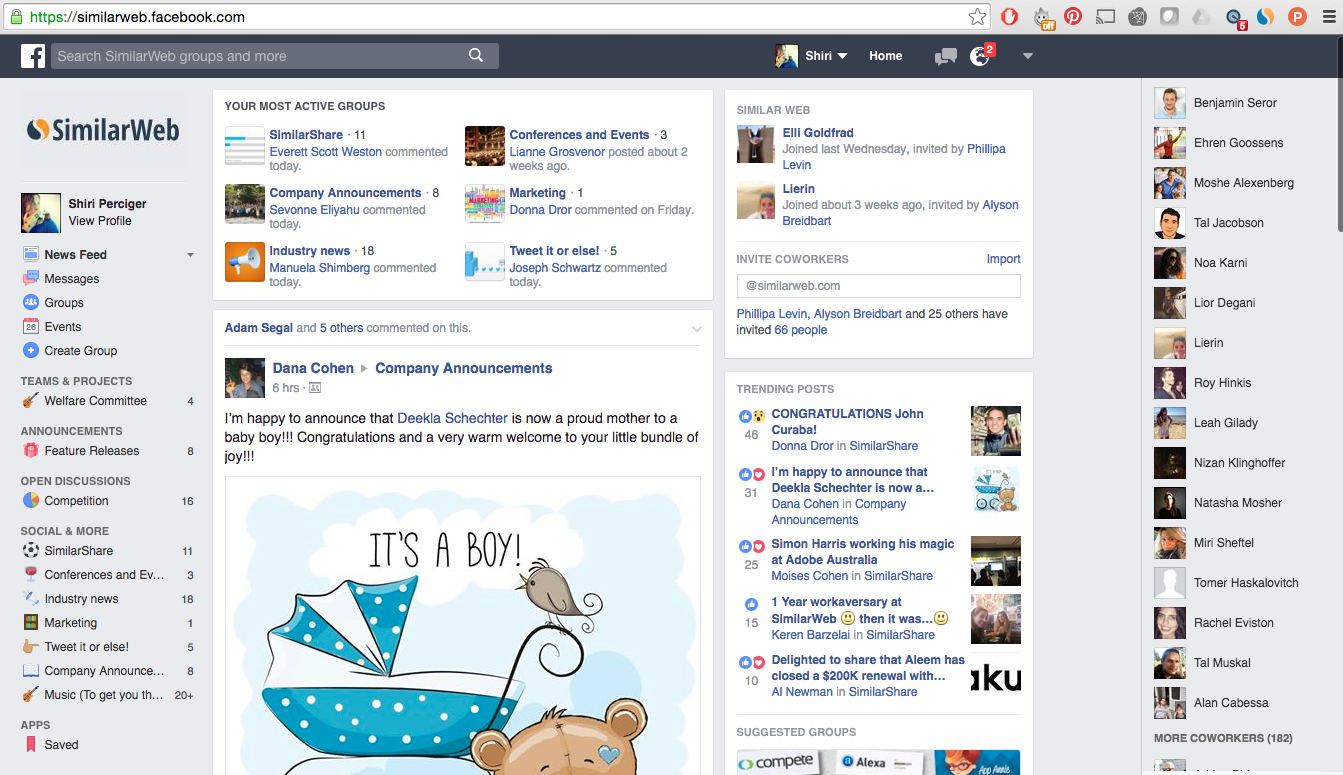This screenshot has height=775, width=1343.
Task: Open the messages chat bubbles icon
Action: point(945,57)
